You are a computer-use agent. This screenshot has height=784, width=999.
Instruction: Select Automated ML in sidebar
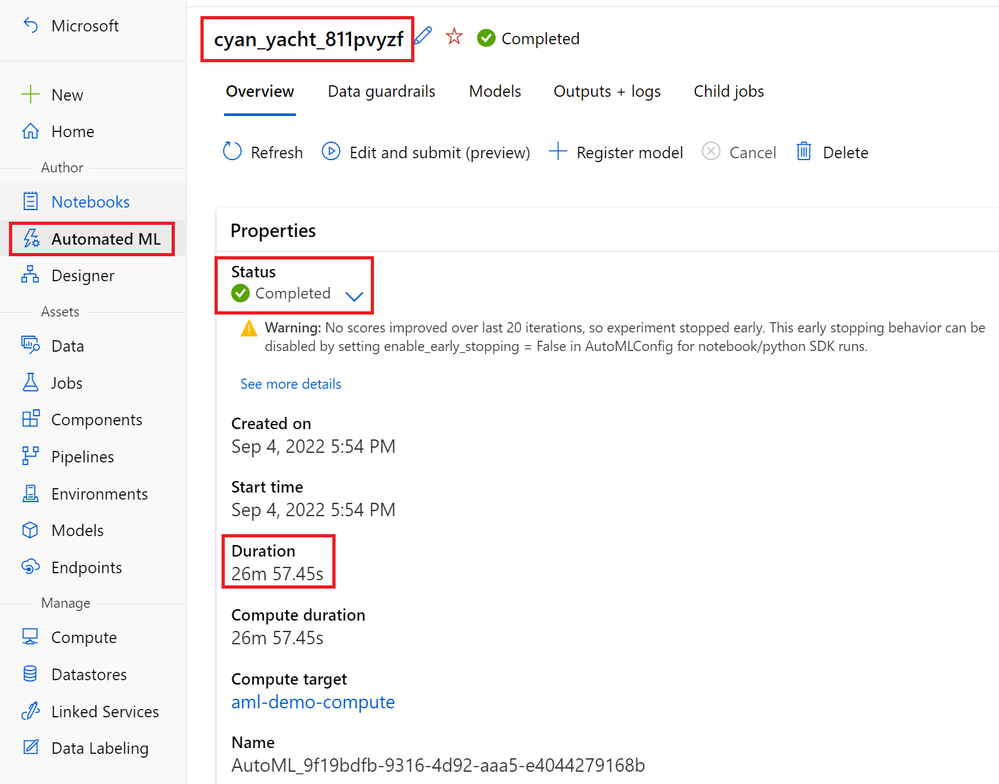point(106,239)
